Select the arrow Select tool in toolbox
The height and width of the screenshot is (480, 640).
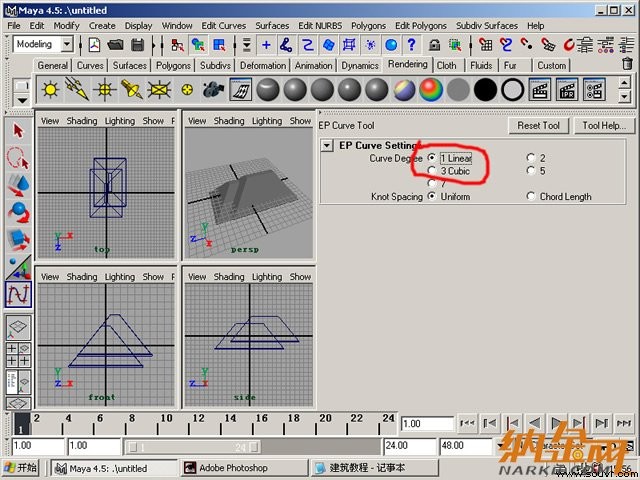pyautogui.click(x=18, y=131)
